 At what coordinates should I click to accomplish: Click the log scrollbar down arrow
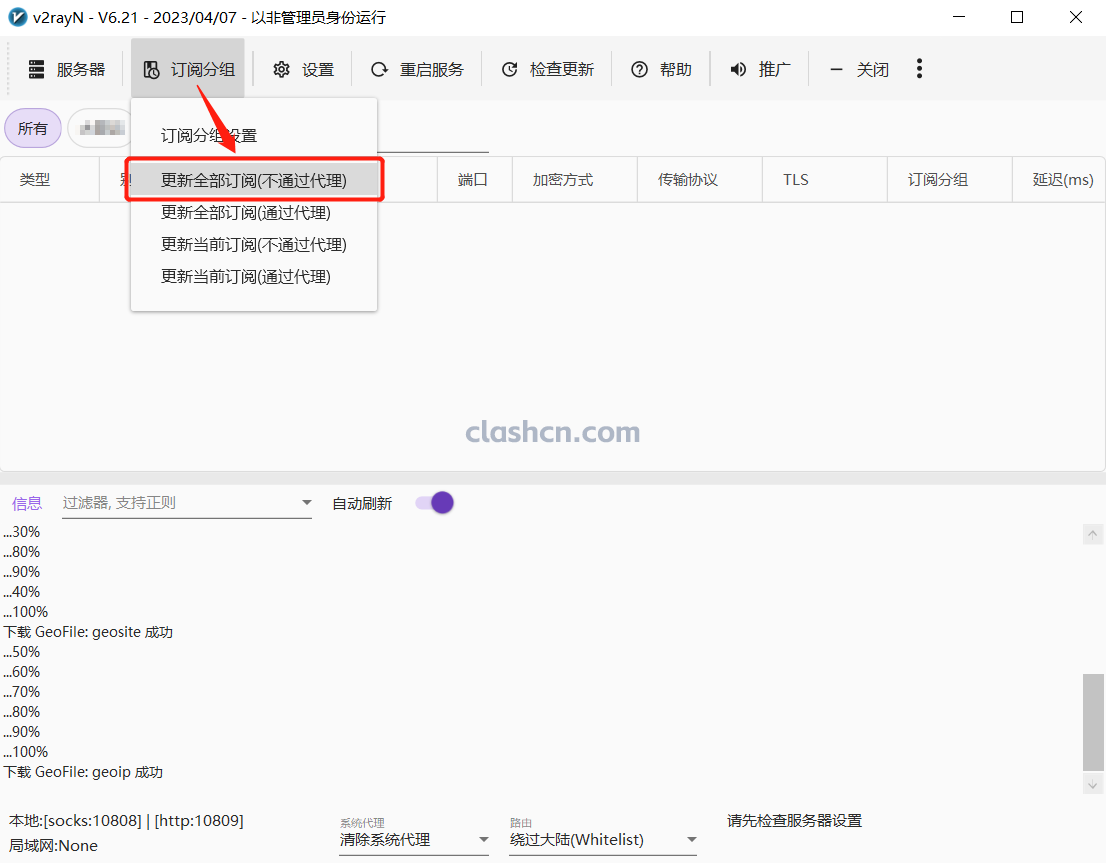point(1093,784)
